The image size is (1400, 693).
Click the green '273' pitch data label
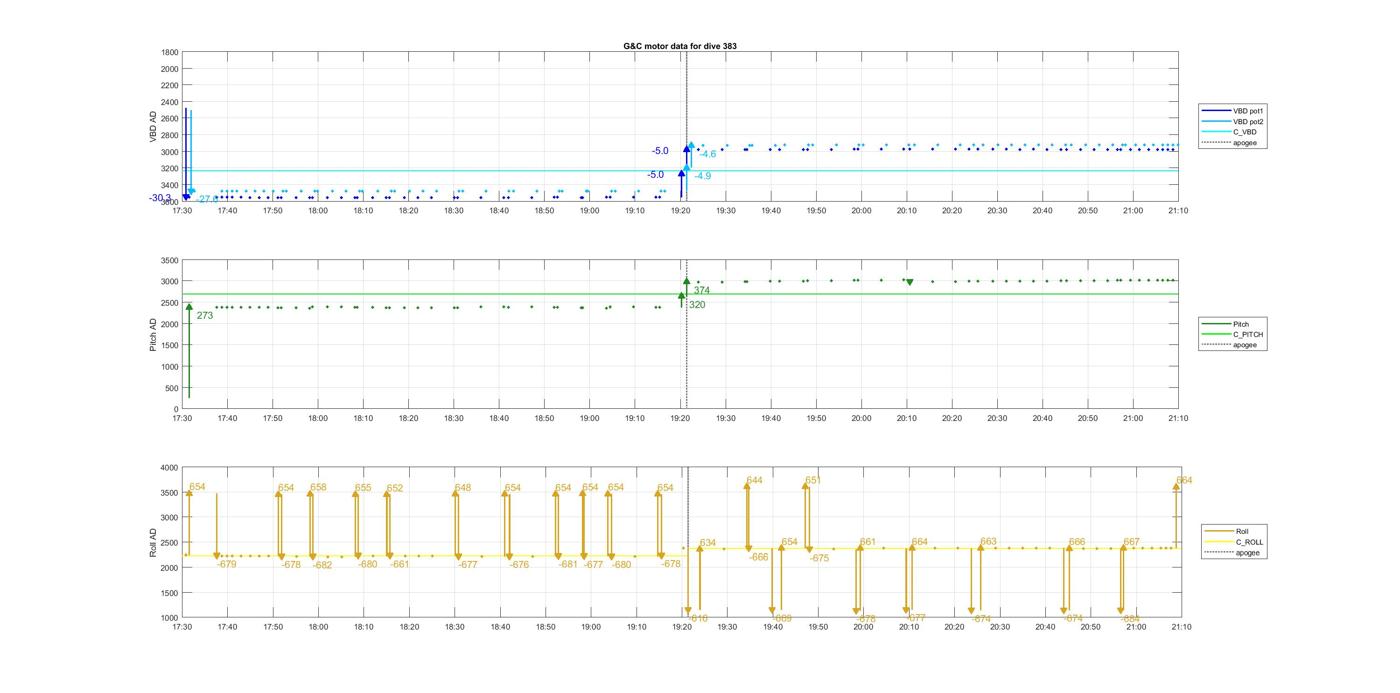pos(205,316)
